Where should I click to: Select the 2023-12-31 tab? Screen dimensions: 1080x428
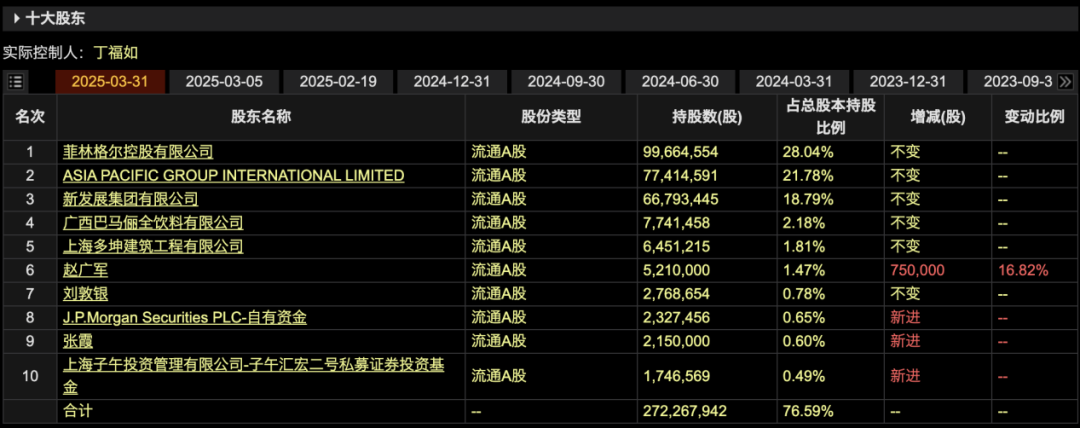click(x=908, y=82)
